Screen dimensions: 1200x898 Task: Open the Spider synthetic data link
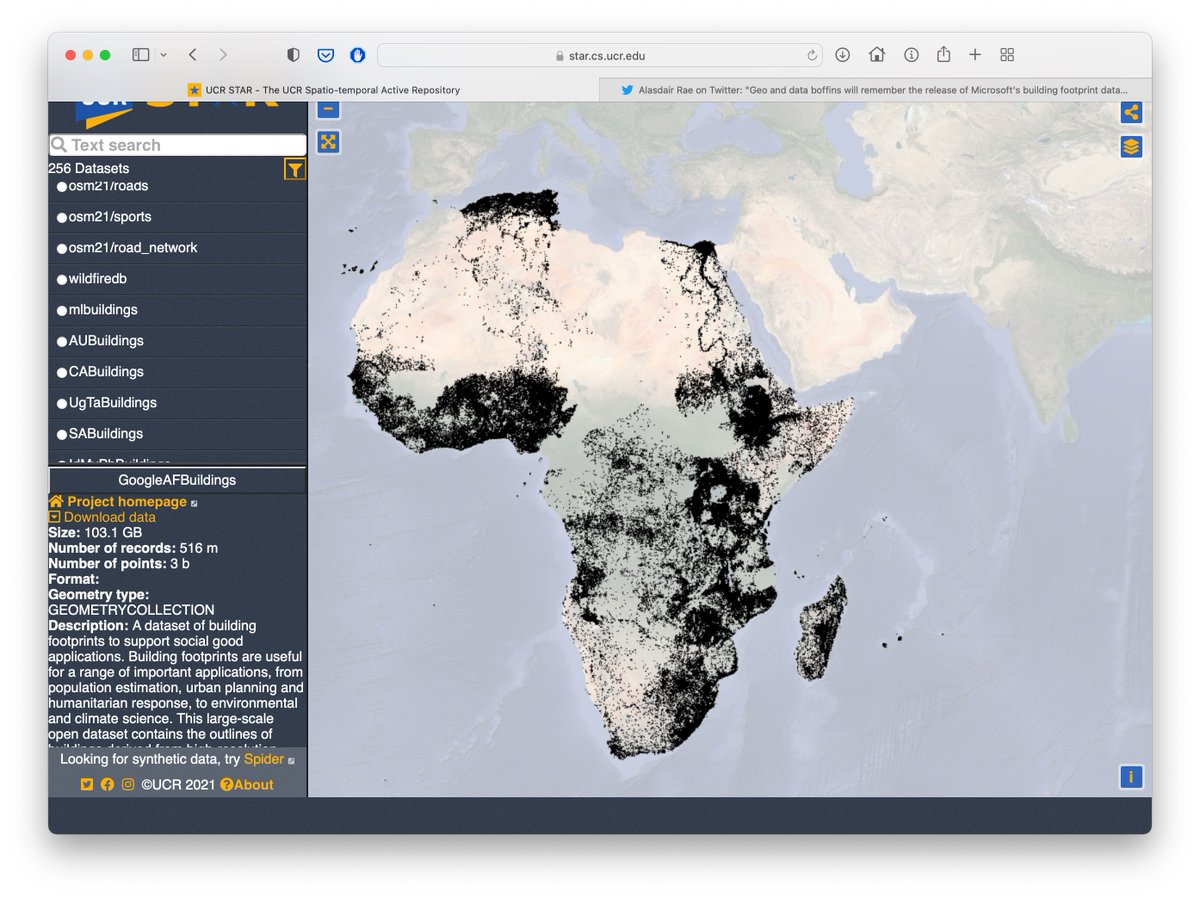(x=264, y=759)
